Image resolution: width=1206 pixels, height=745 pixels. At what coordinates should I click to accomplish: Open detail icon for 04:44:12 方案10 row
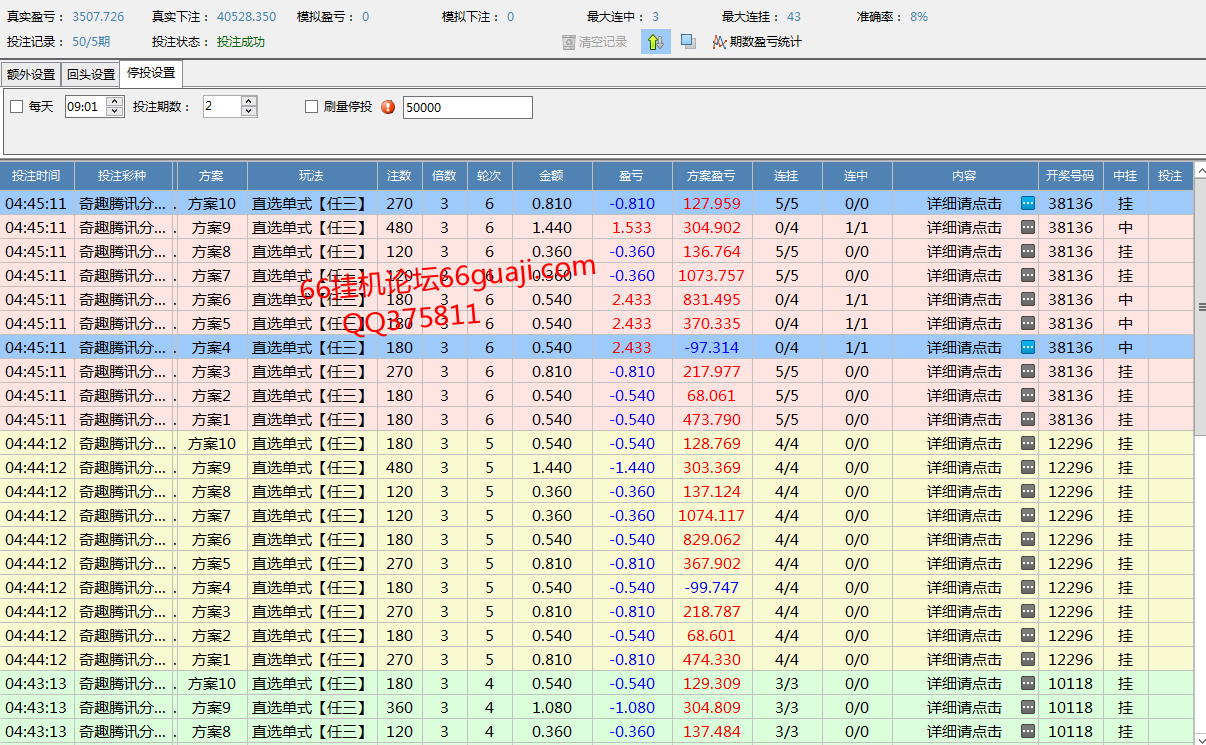point(1028,443)
